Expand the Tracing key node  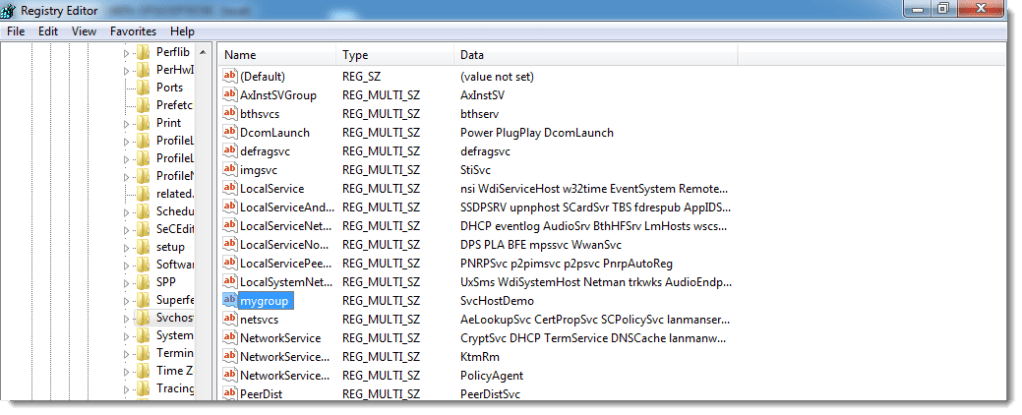(x=127, y=389)
